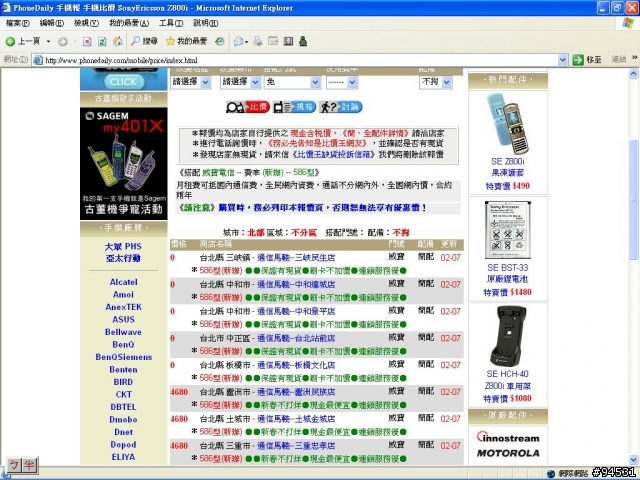Click the Discuss toolbar icon
The image size is (640, 480).
point(288,41)
